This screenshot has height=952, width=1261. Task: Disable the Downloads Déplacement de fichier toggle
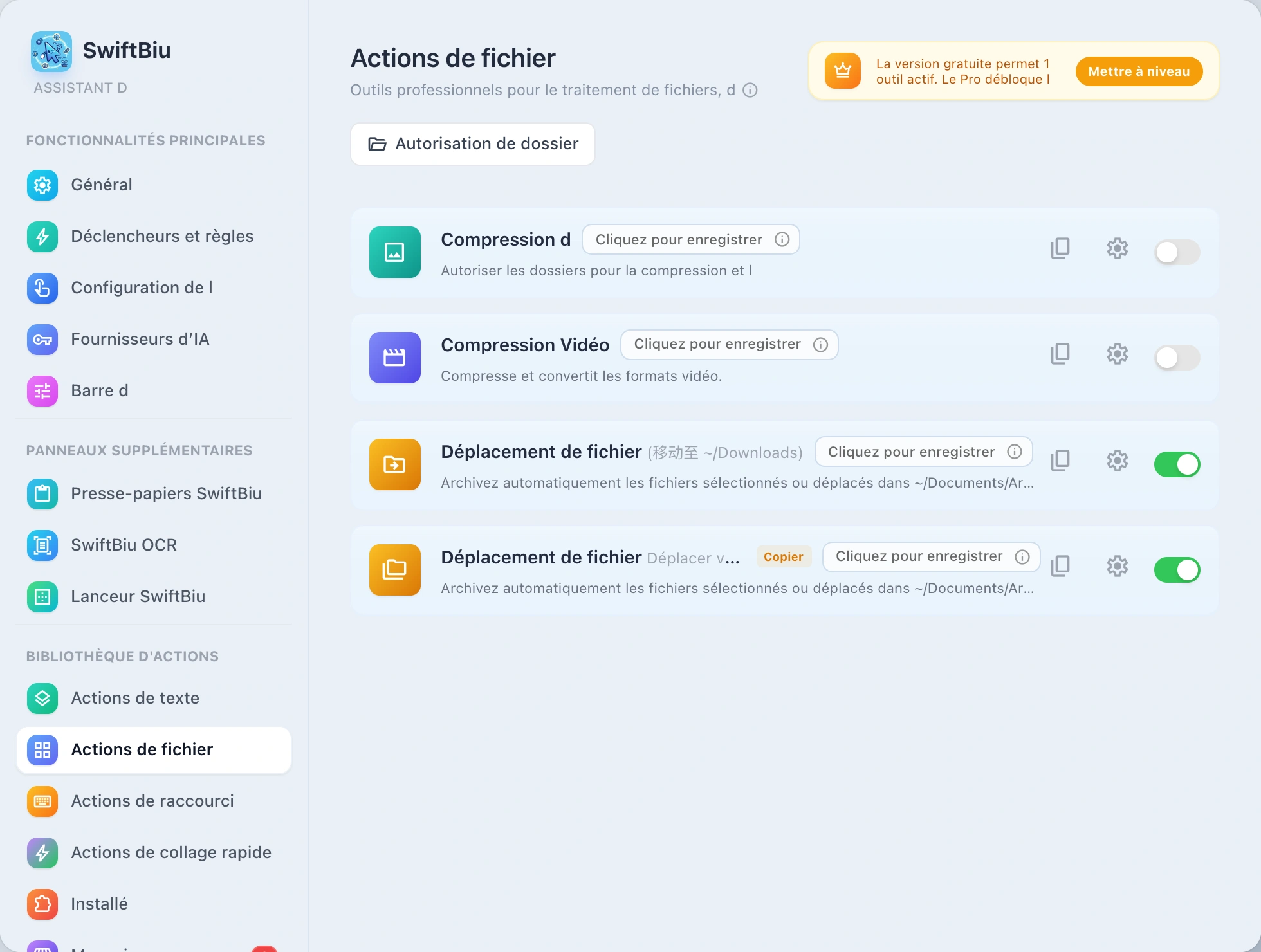pyautogui.click(x=1177, y=464)
